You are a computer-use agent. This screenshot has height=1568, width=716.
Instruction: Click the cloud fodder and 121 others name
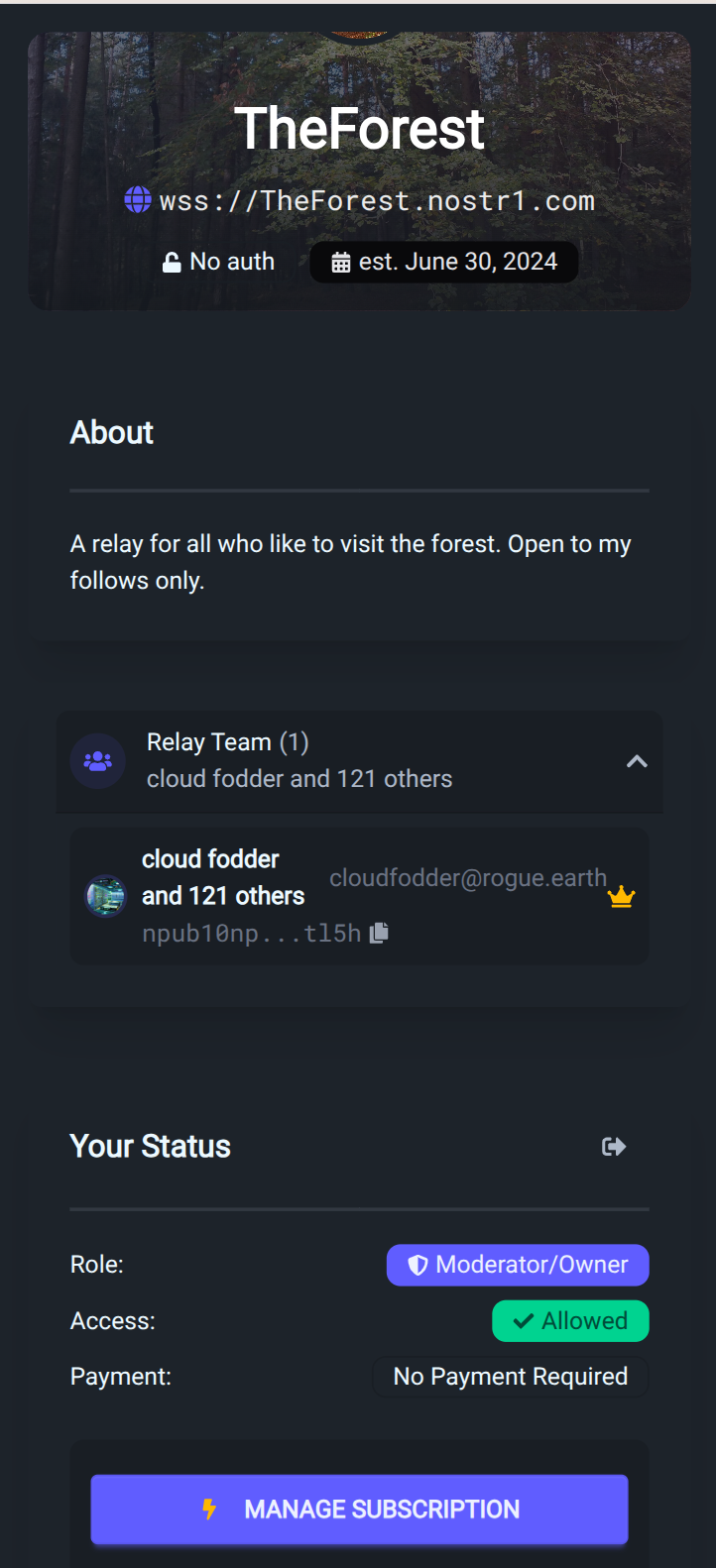[223, 877]
